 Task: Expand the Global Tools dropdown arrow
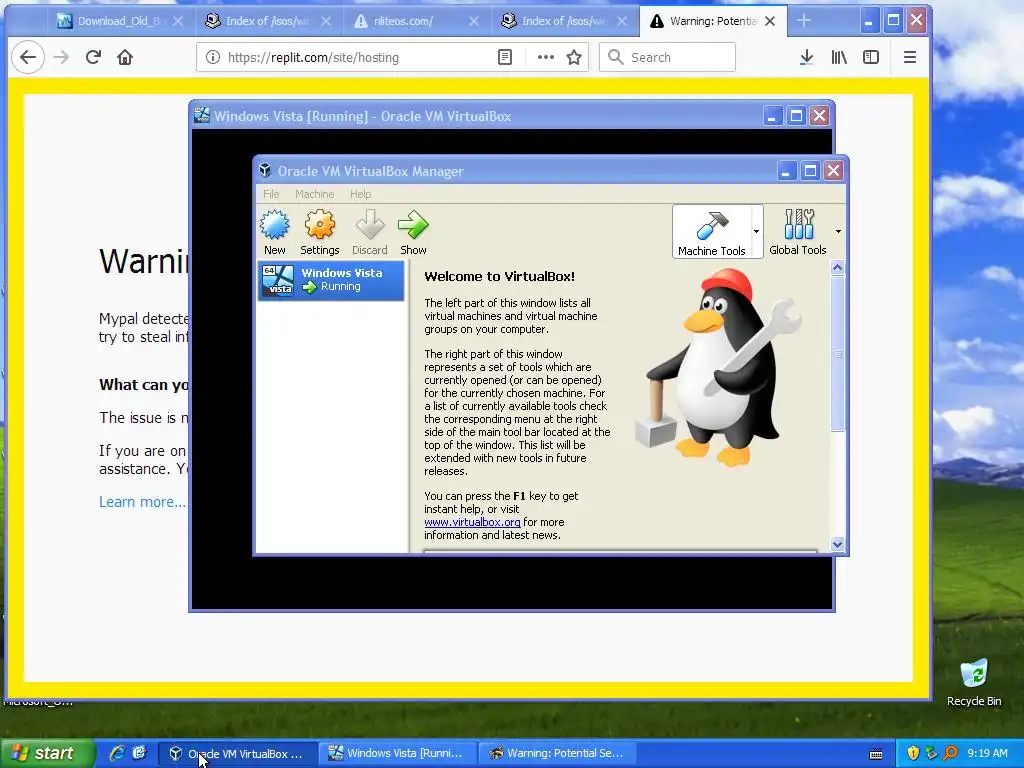pyautogui.click(x=838, y=231)
